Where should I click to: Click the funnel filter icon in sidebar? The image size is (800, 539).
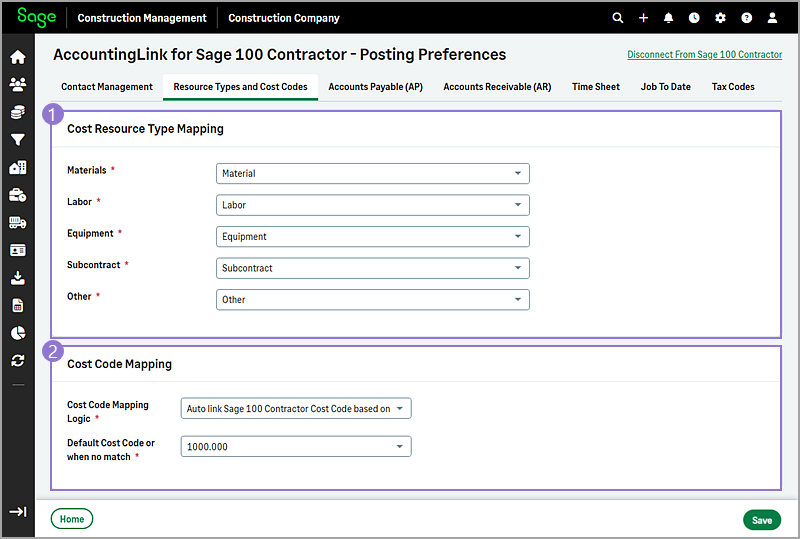17,140
